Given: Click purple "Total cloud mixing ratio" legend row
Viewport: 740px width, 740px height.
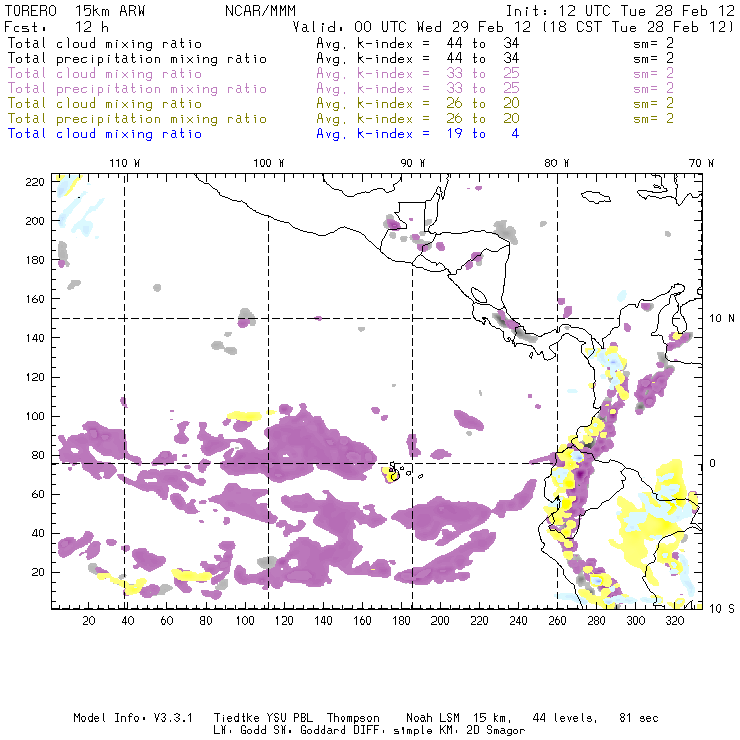Looking at the screenshot, I should click(105, 74).
